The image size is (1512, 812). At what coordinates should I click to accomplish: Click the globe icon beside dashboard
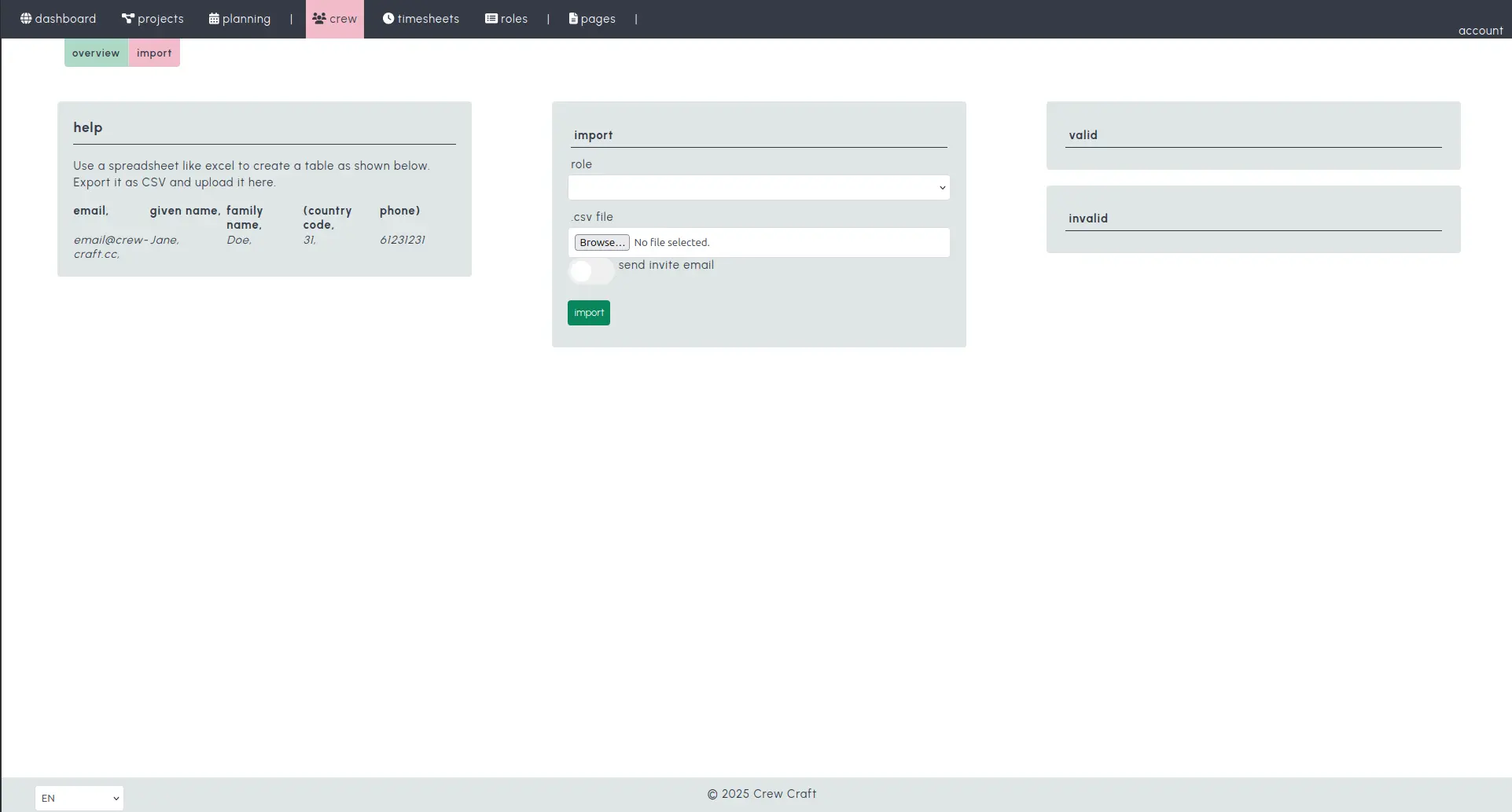[x=26, y=18]
